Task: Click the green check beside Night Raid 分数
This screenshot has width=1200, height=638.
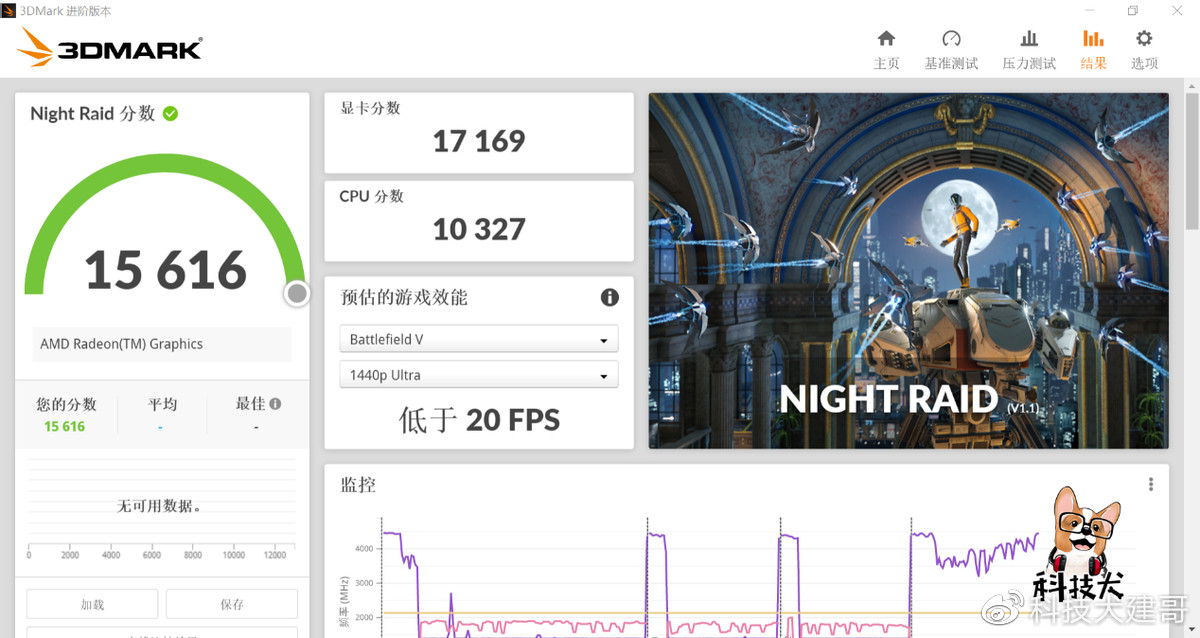Action: click(171, 113)
